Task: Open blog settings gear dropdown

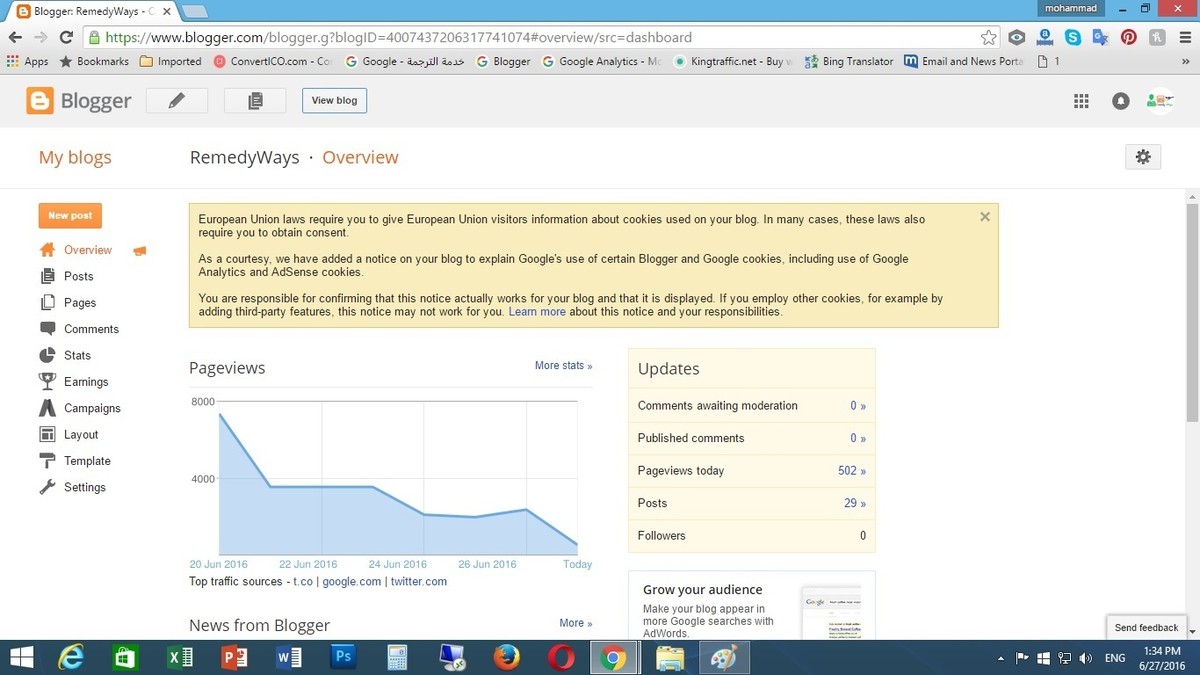Action: 1143,157
